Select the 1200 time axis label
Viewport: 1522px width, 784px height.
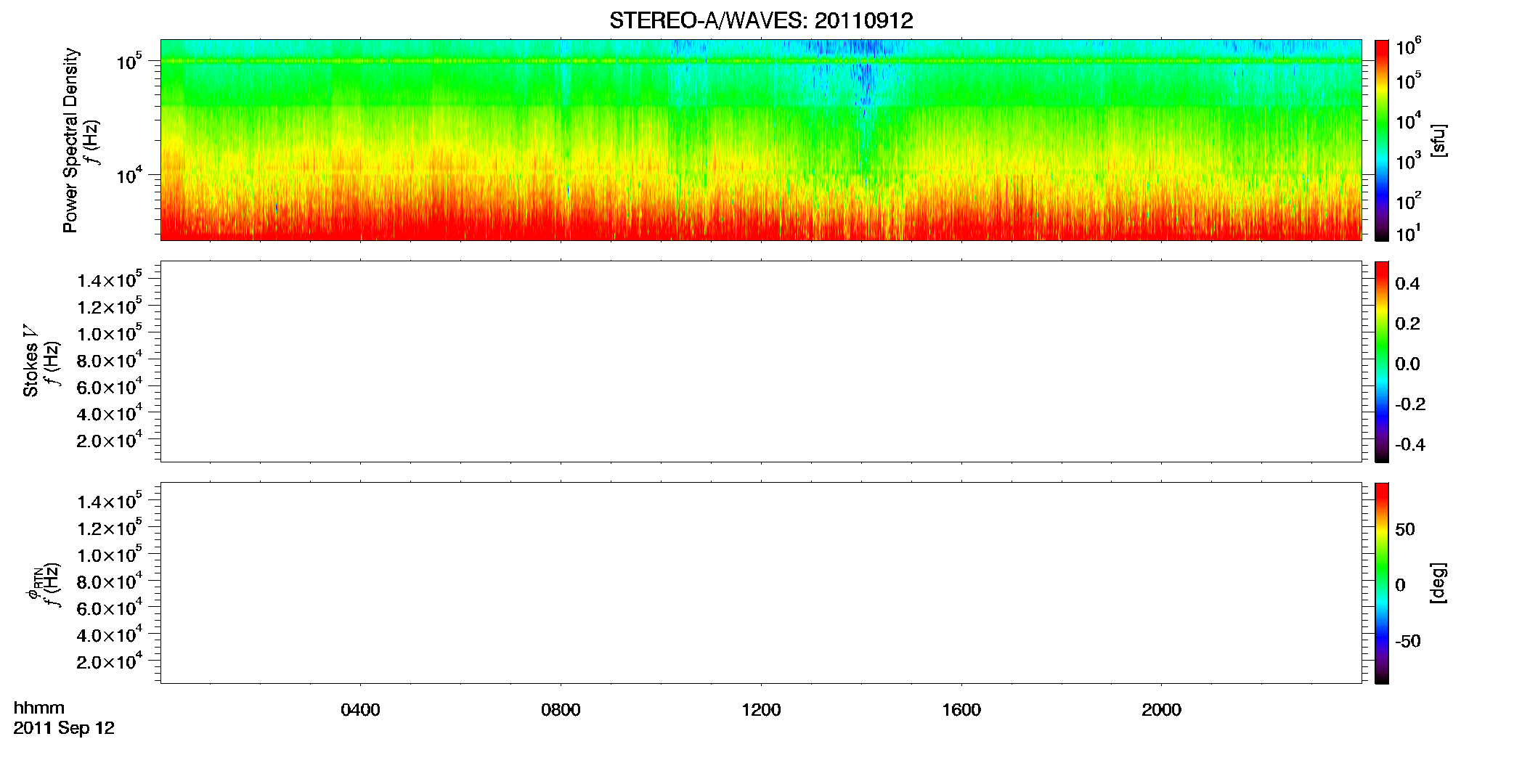pos(761,710)
